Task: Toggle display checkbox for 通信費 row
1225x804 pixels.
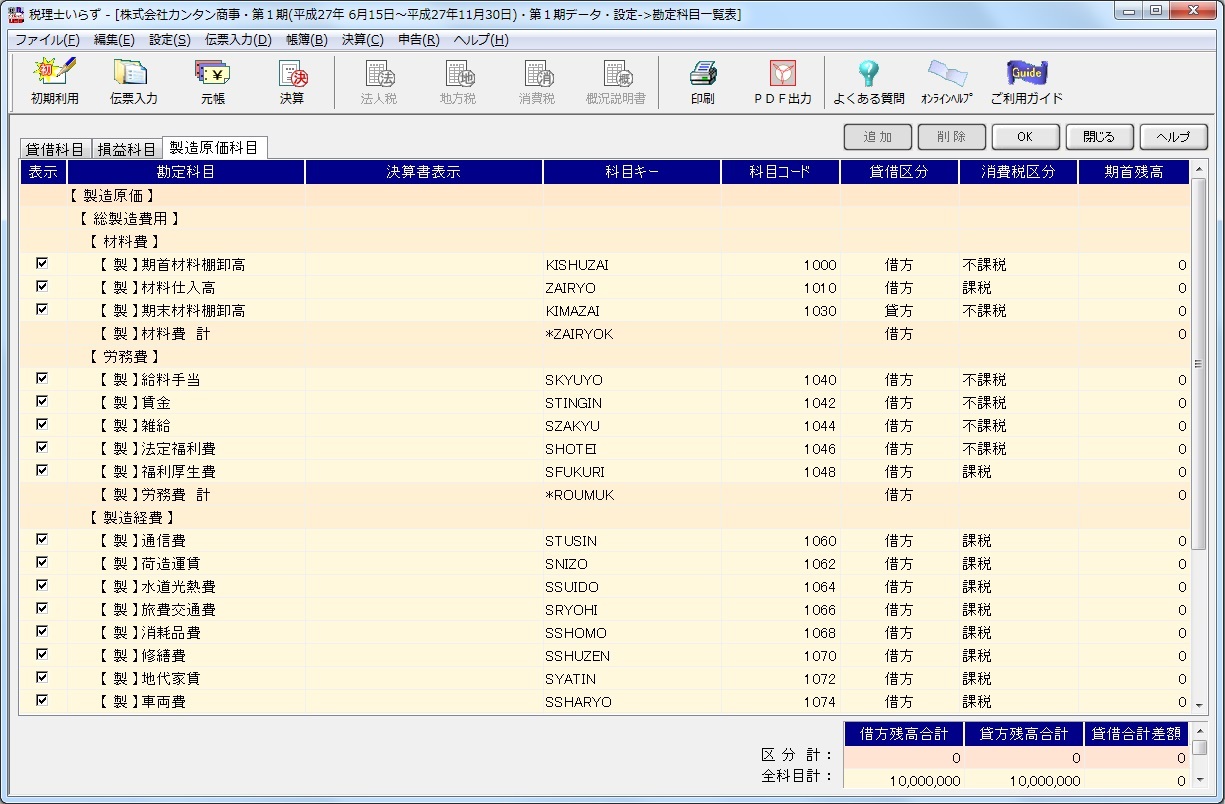Action: (42, 540)
